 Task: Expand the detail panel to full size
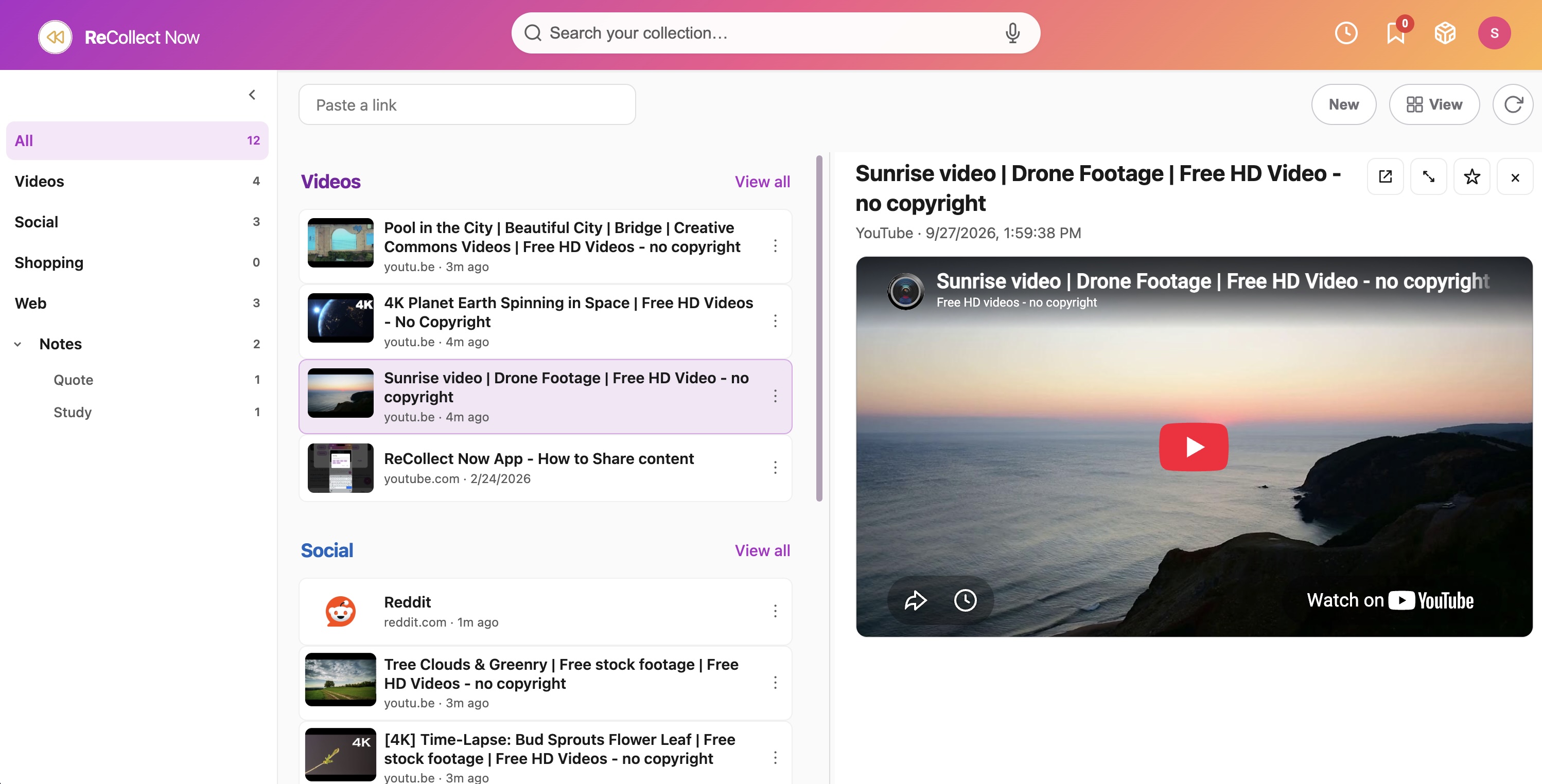click(x=1428, y=176)
